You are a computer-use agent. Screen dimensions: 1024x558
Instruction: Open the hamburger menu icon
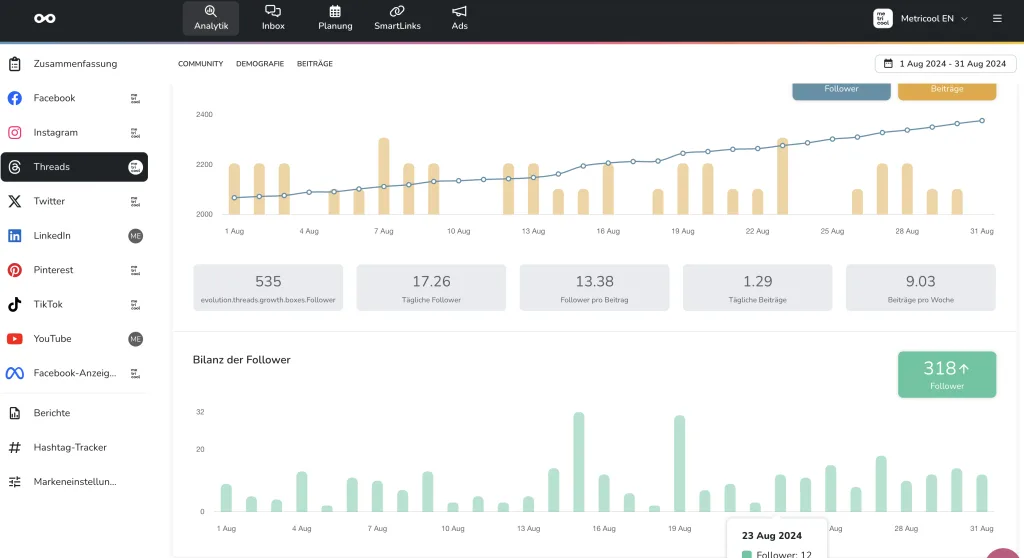point(997,18)
